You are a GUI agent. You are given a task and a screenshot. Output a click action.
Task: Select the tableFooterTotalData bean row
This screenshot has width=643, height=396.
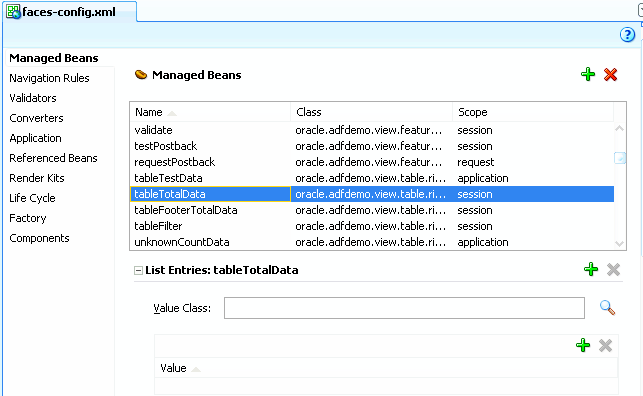[x=372, y=210]
